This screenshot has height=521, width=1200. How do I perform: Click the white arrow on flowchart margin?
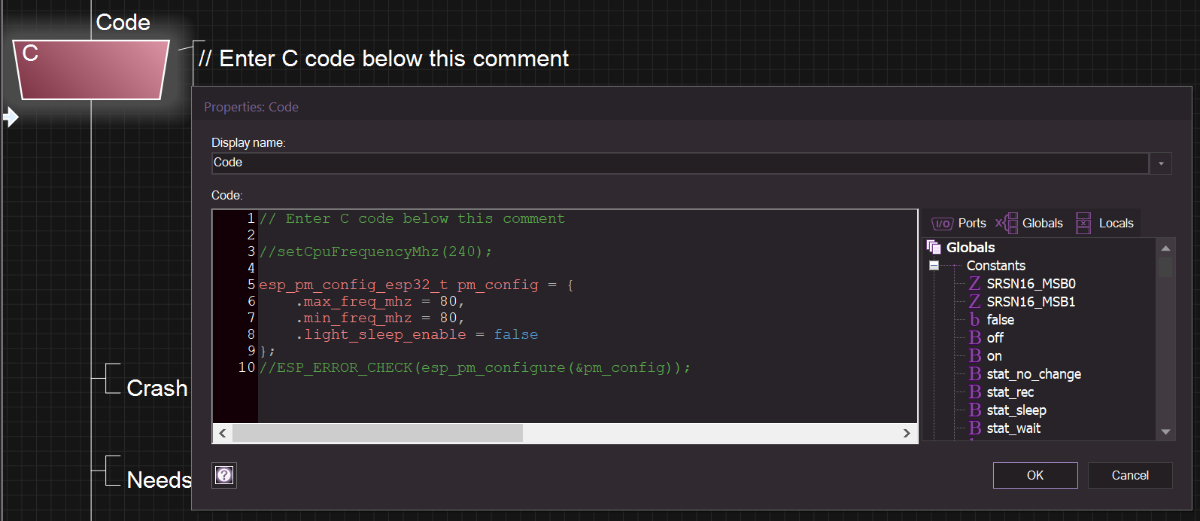click(x=10, y=118)
